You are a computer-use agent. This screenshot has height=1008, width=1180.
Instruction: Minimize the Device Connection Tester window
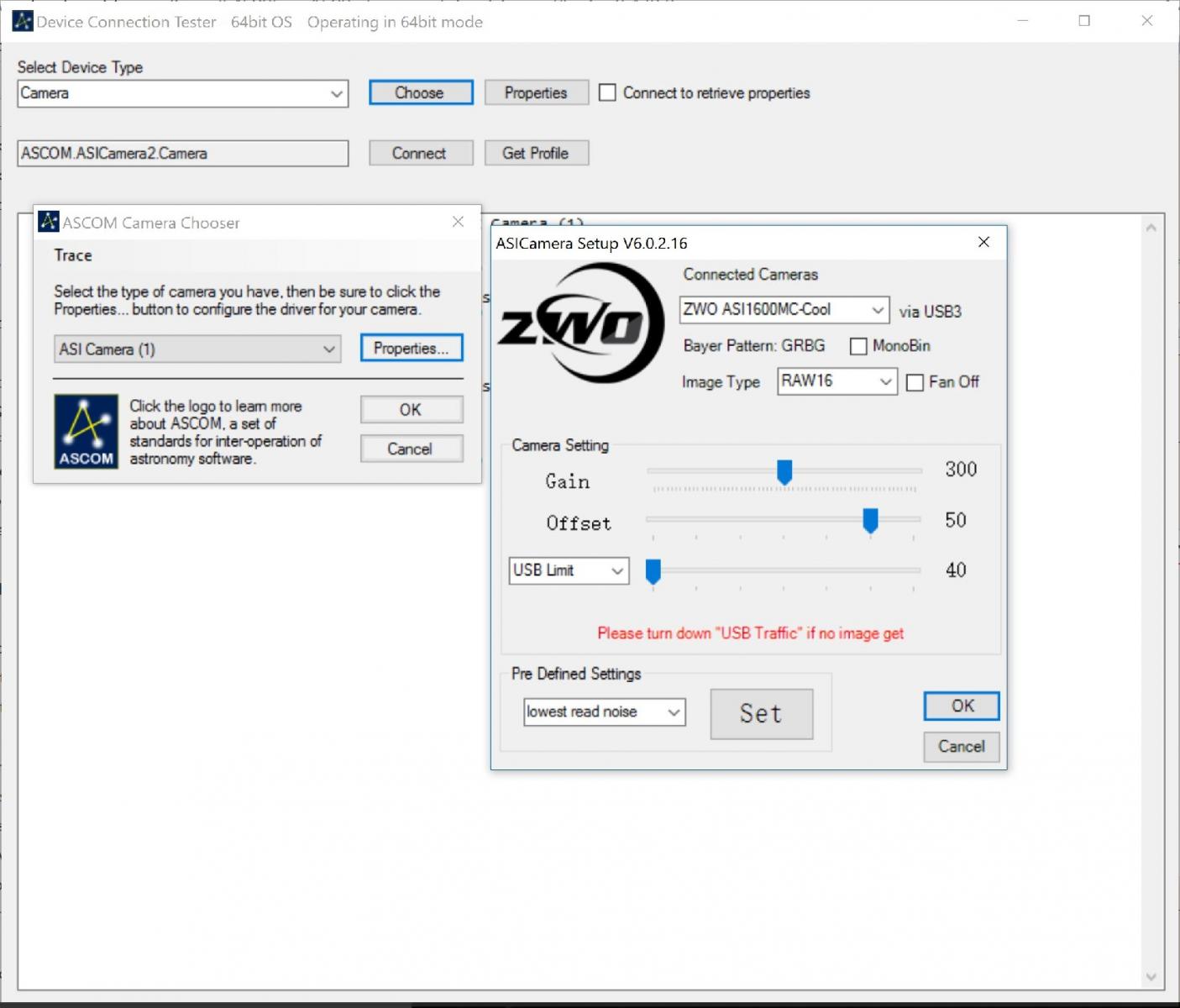pyautogui.click(x=1023, y=21)
